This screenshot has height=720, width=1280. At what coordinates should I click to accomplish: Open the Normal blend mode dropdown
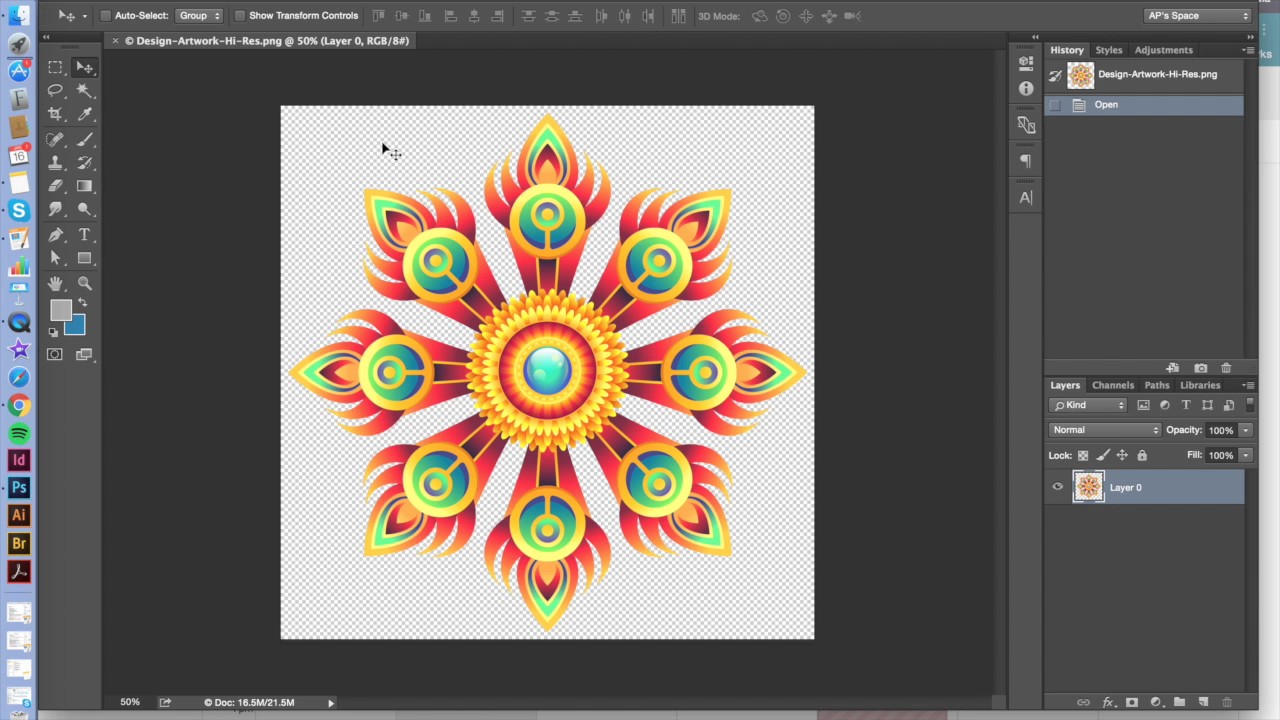point(1105,430)
